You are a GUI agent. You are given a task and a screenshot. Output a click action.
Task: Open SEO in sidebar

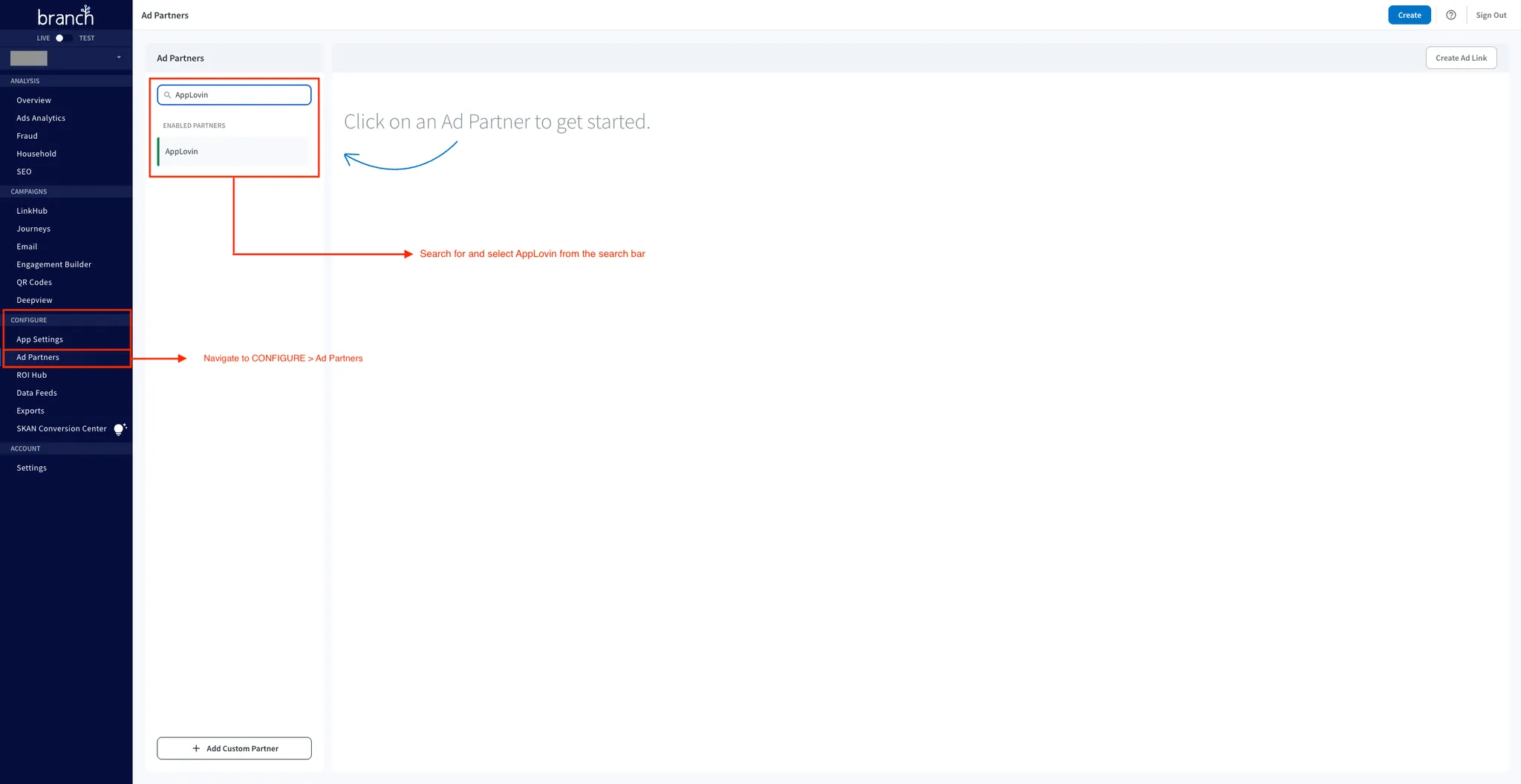point(24,171)
